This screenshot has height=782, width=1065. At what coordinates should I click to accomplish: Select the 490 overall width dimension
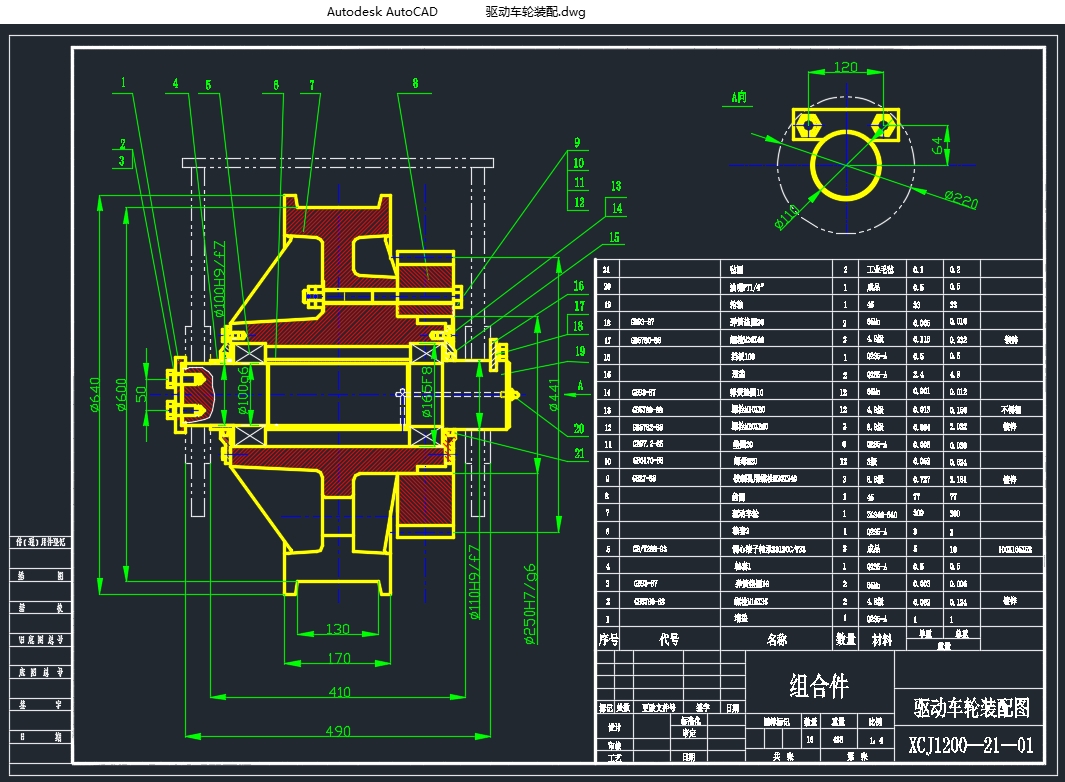tap(339, 731)
